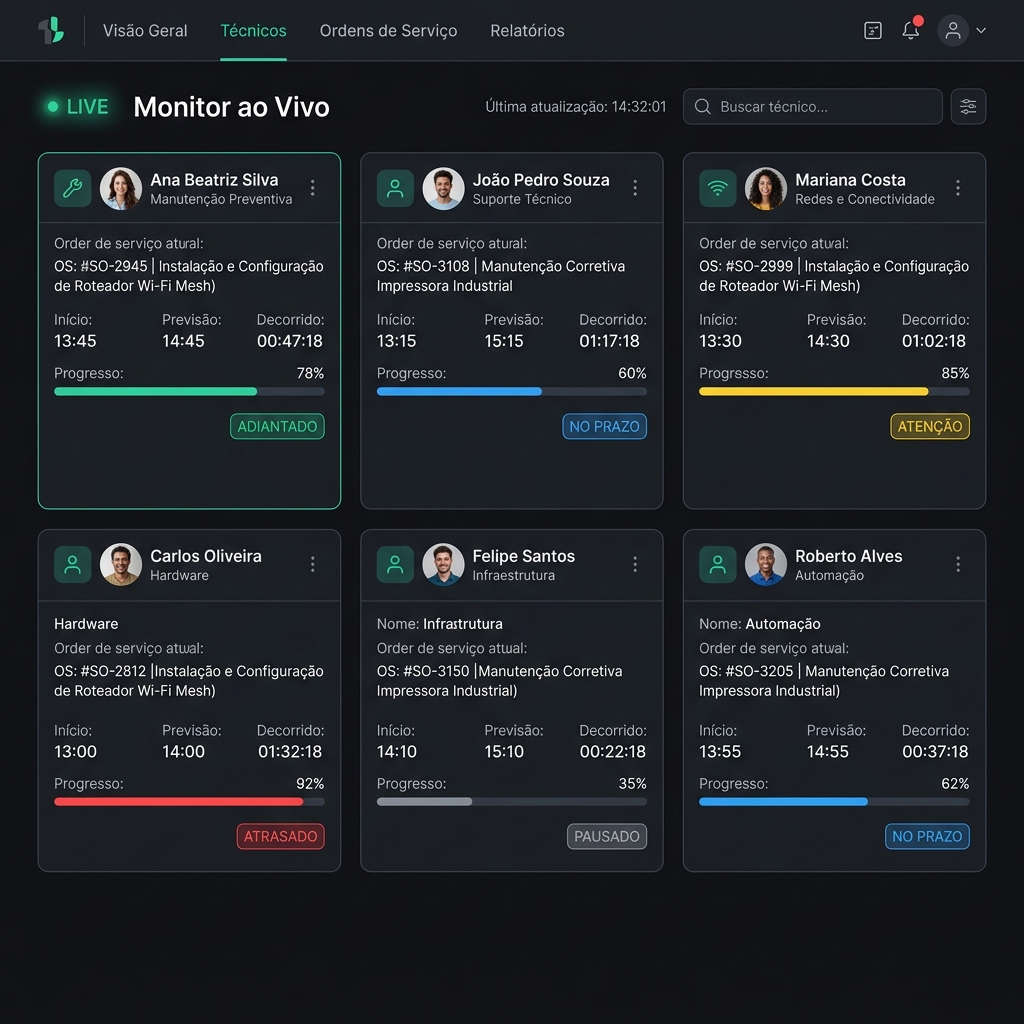Viewport: 1024px width, 1024px height.
Task: Click the Wi-Fi icon on Mariana Costa card
Action: click(x=717, y=188)
